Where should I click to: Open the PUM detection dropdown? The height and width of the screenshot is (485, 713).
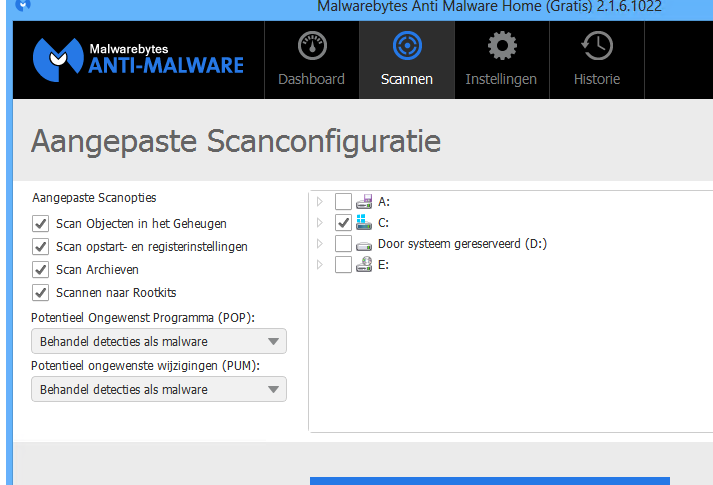pos(159,389)
